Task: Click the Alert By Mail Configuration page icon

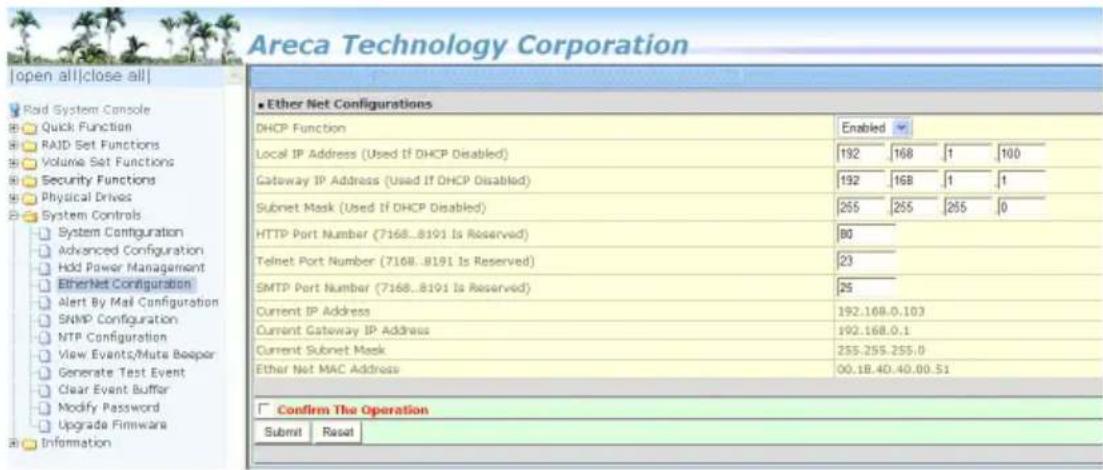Action: coord(45,303)
